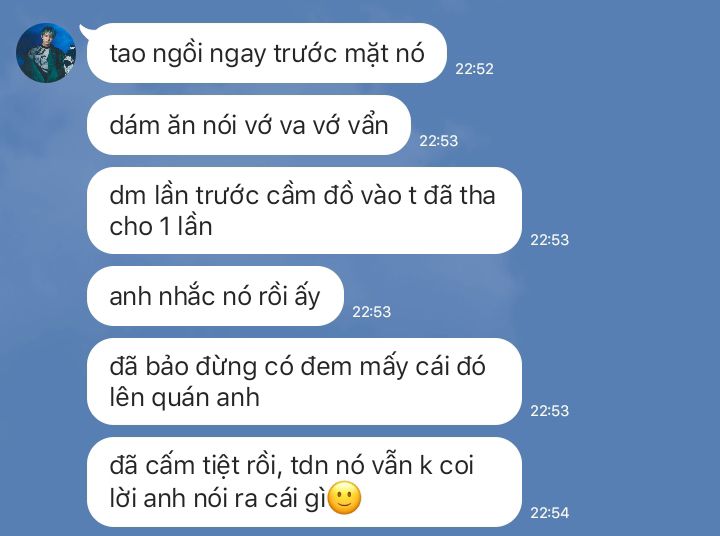
Task: Click timestamp next to "cho 1 lần" message
Action: tap(549, 240)
